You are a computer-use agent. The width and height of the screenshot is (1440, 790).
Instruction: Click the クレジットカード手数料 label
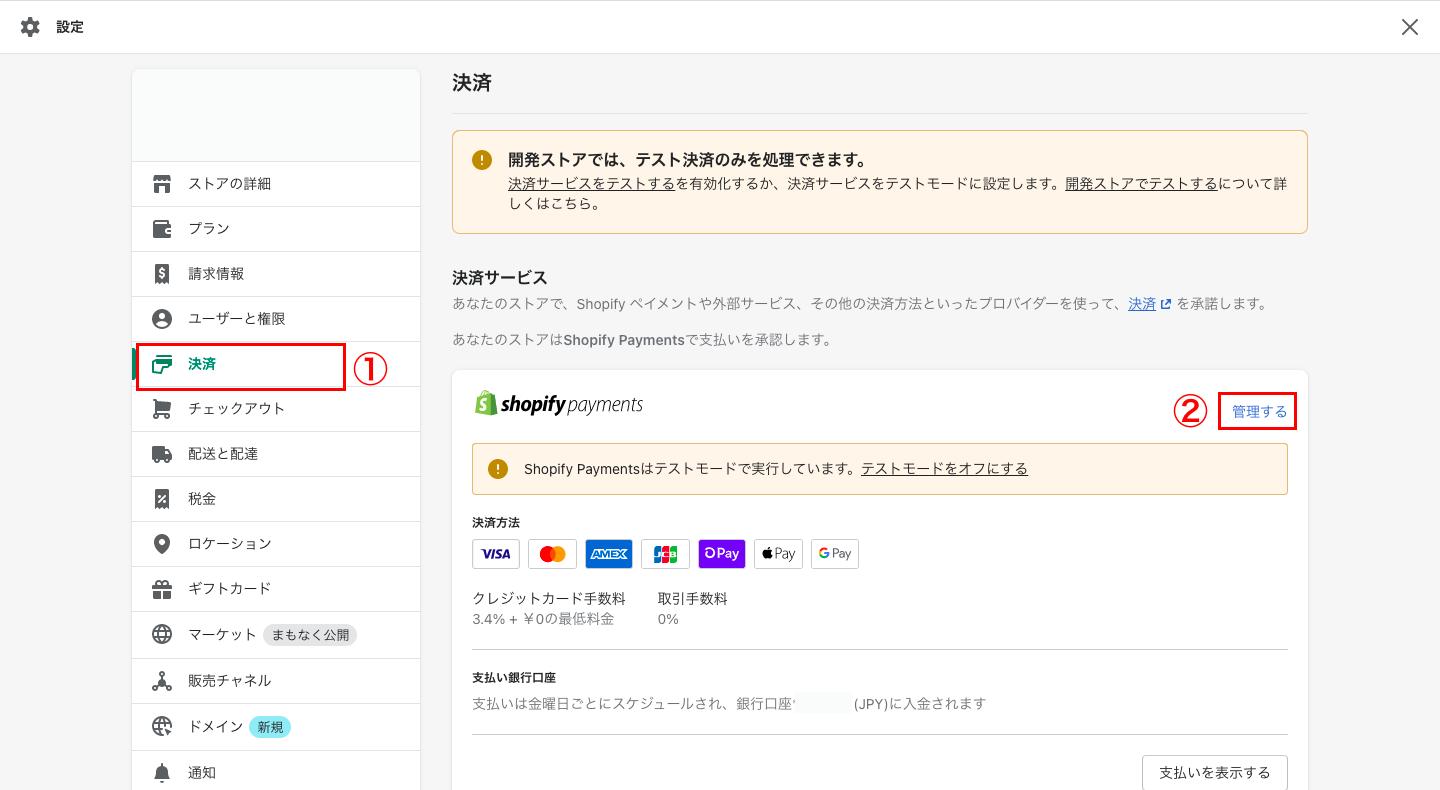[x=549, y=599]
